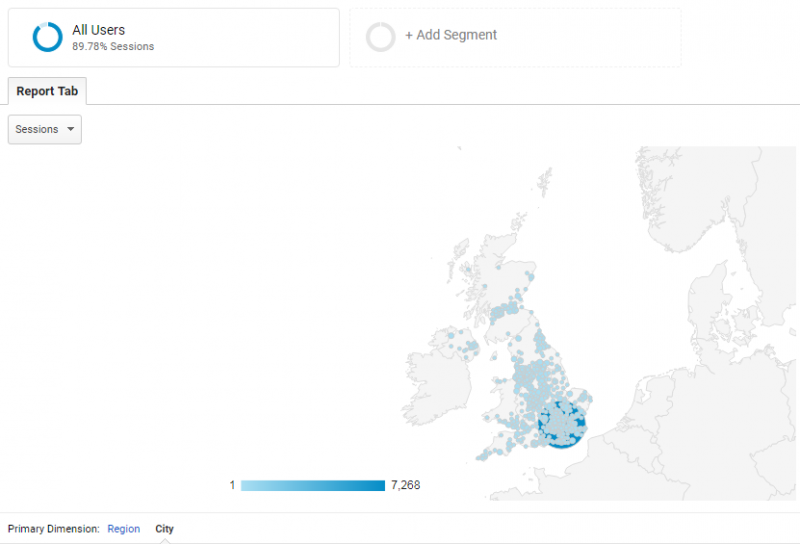This screenshot has height=544, width=800.
Task: Click Norway on the map
Action: point(679,199)
